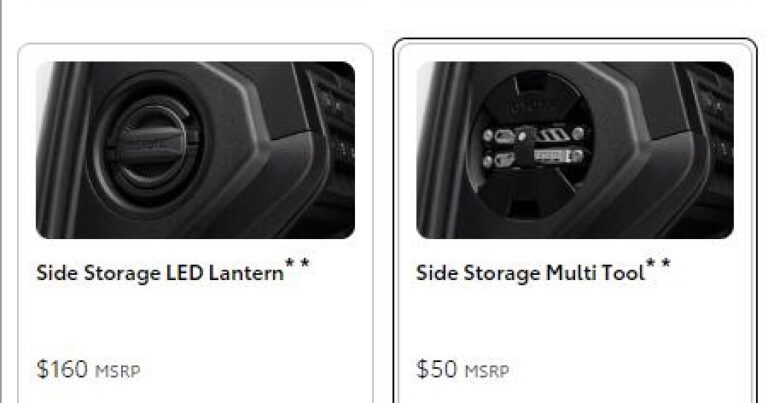Open the Side Storage Multi Tool image
This screenshot has height=403, width=768.
coord(575,150)
